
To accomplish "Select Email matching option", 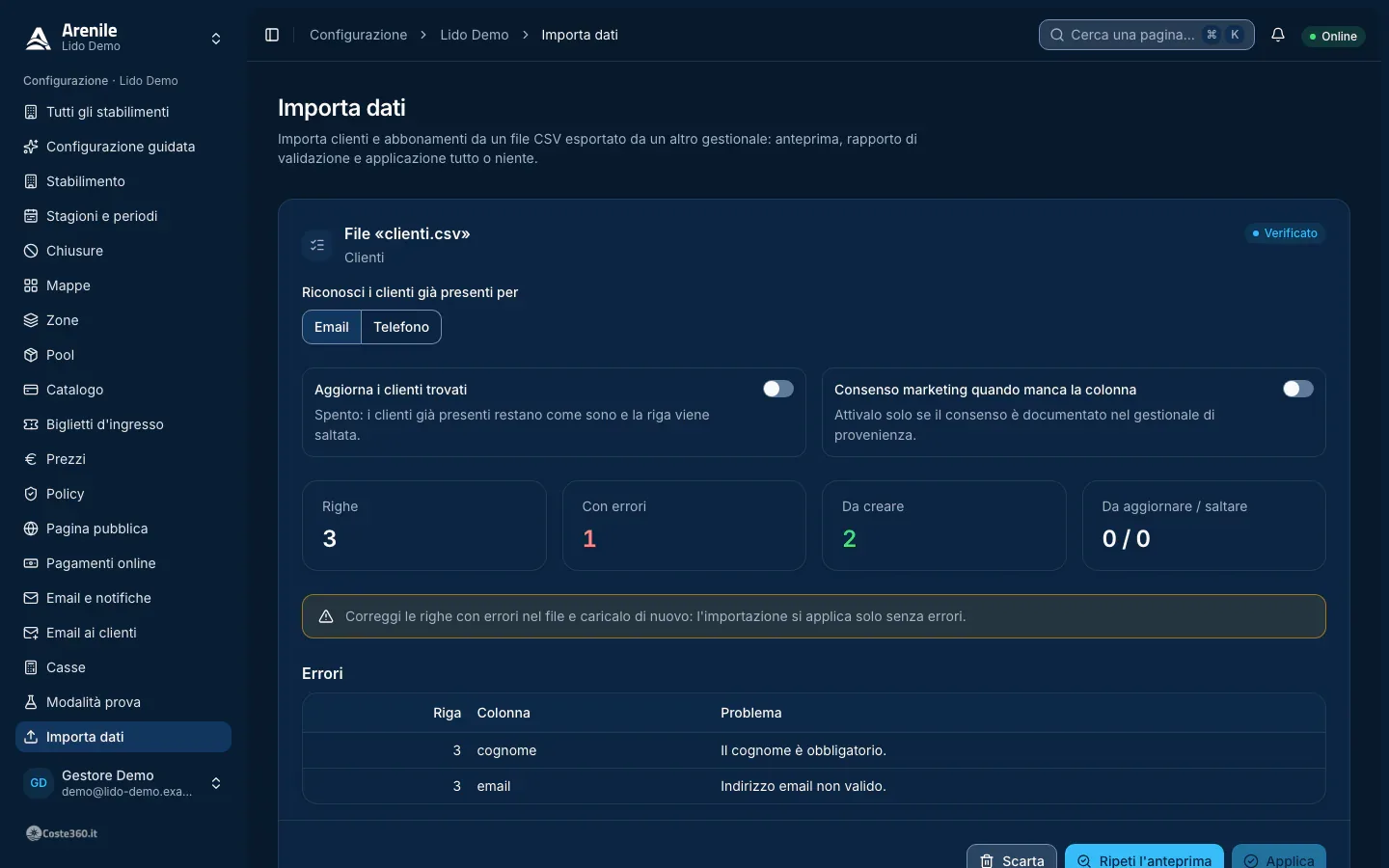I will pyautogui.click(x=332, y=327).
